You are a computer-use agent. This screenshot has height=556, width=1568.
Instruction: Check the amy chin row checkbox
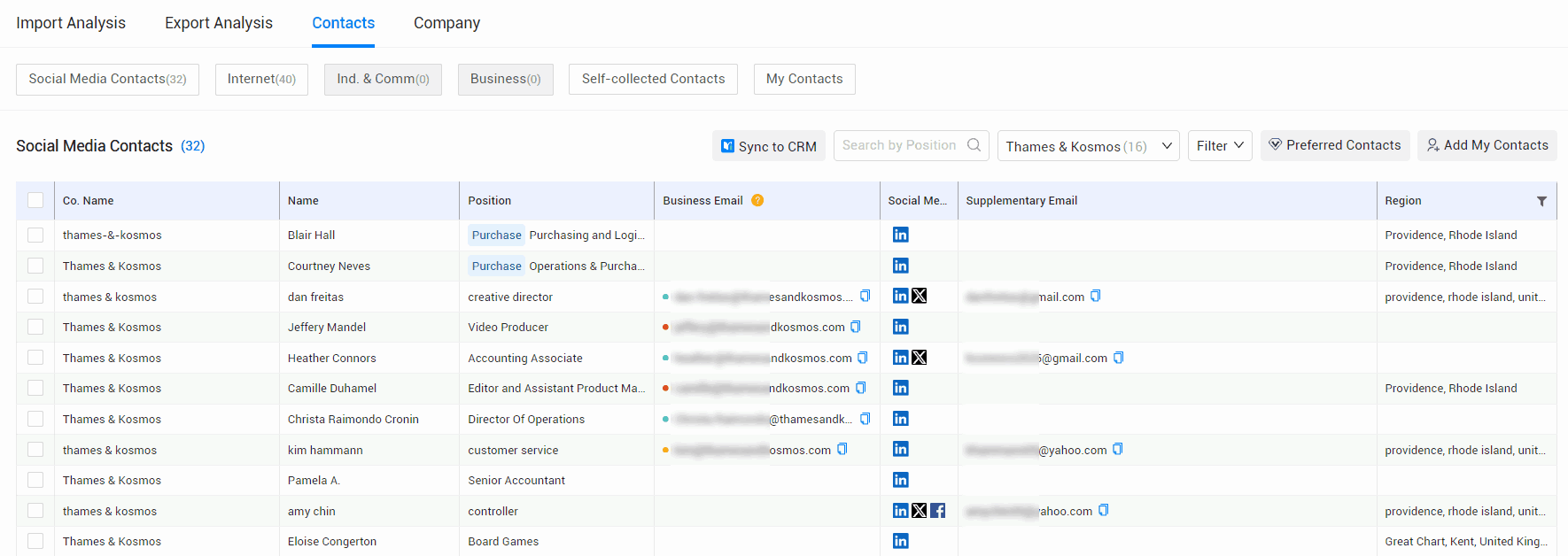point(35,511)
